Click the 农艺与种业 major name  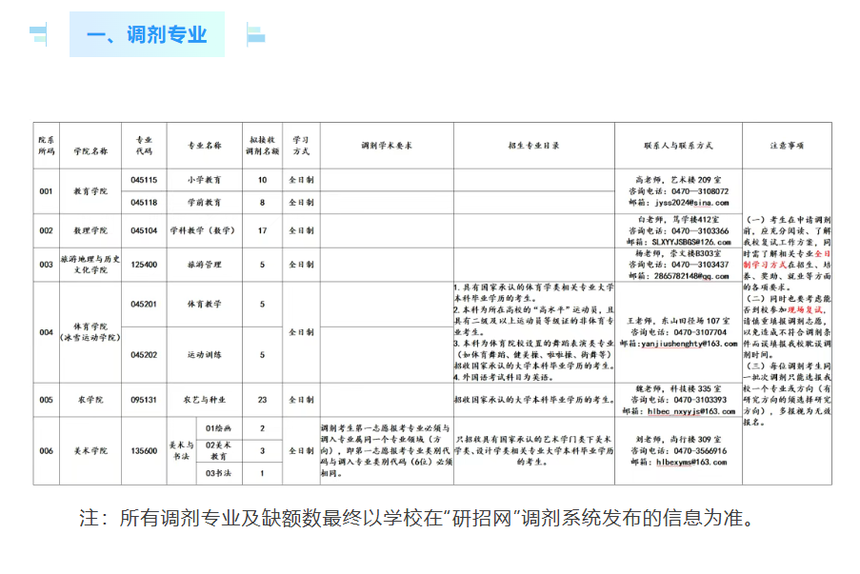tap(204, 400)
